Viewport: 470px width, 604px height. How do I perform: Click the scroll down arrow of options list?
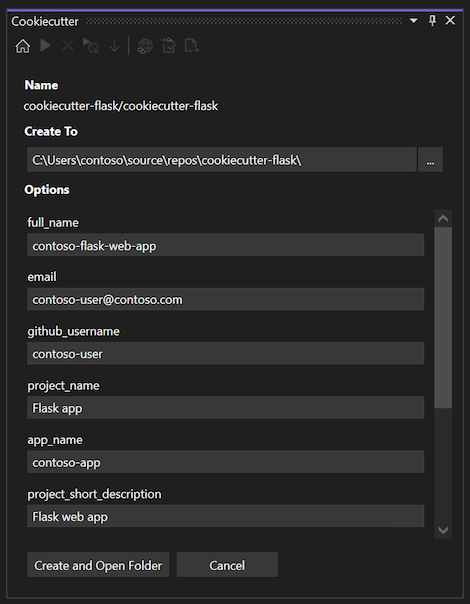(443, 530)
